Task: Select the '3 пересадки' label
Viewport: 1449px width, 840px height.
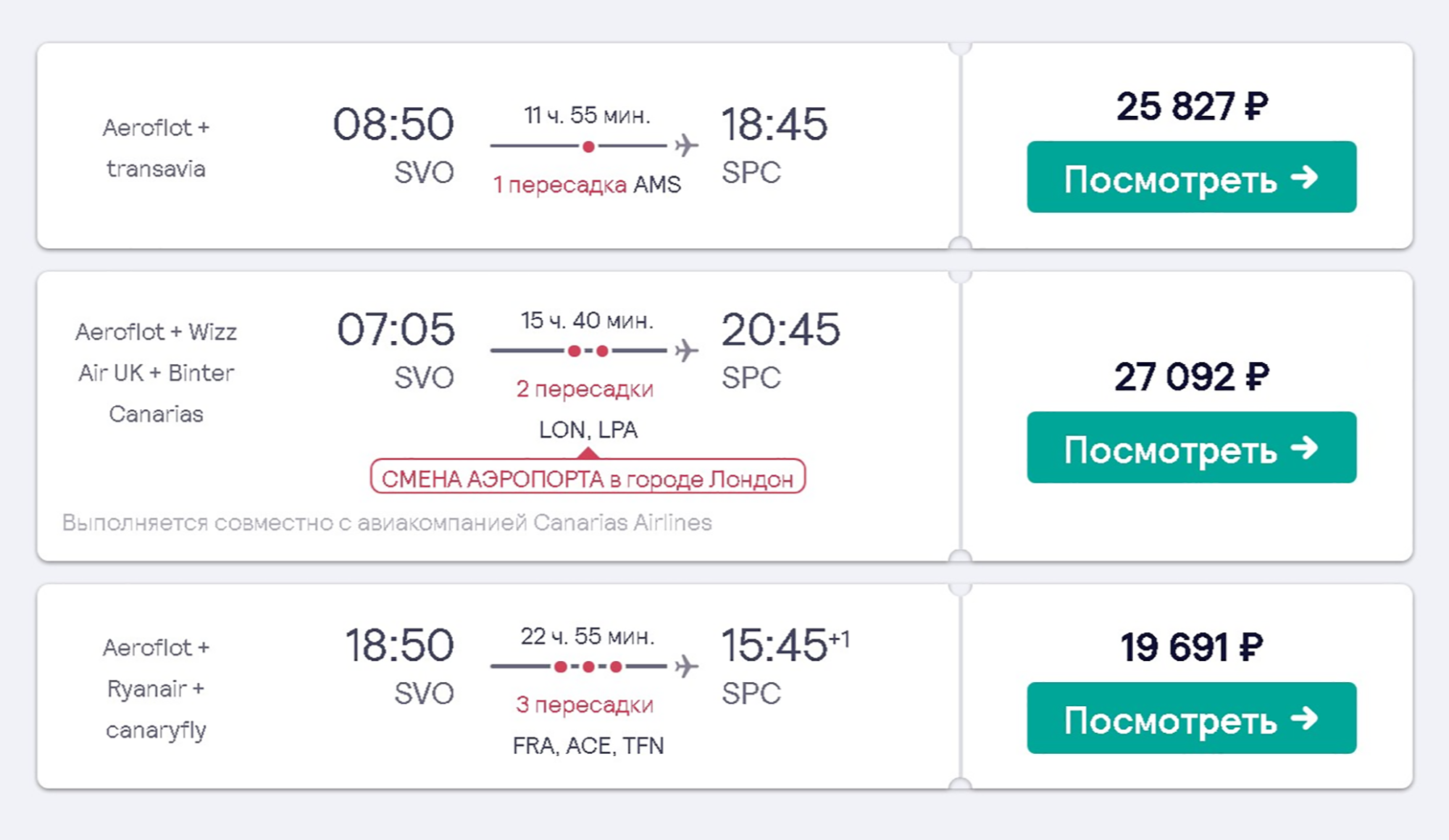Action: tap(585, 705)
